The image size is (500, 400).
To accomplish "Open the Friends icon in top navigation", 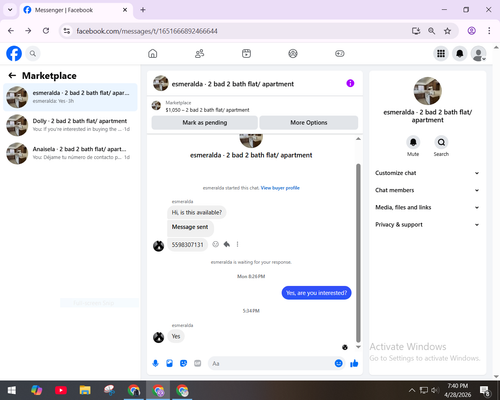I will coord(199,53).
